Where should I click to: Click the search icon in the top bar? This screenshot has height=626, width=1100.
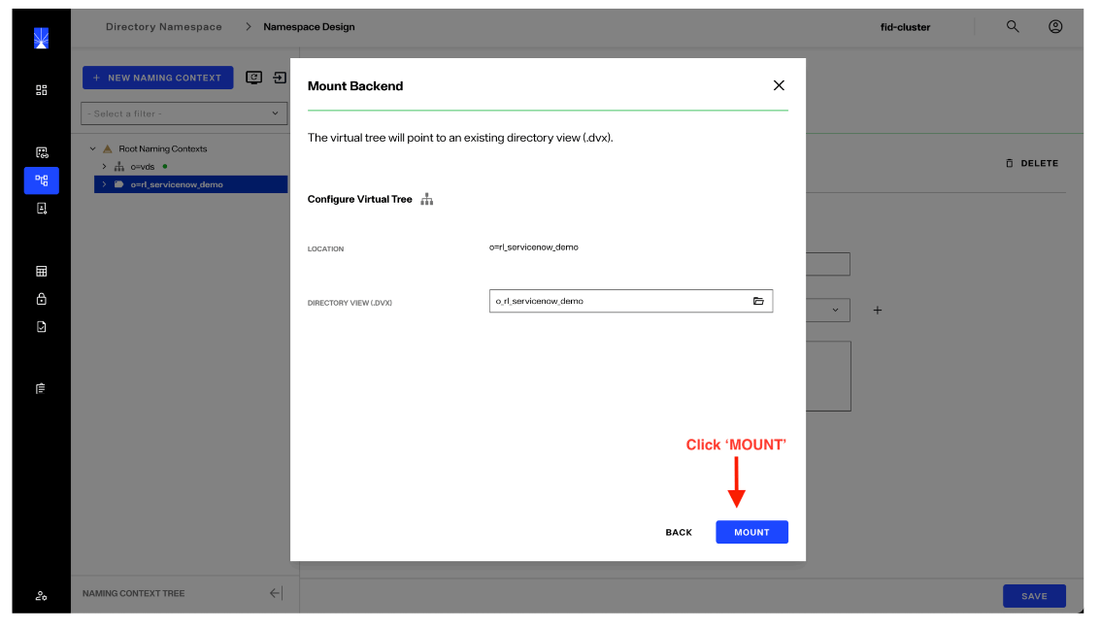click(x=1012, y=27)
